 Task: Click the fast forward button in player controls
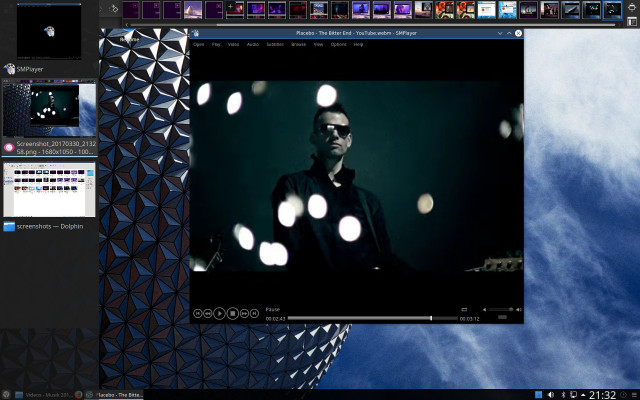[244, 313]
